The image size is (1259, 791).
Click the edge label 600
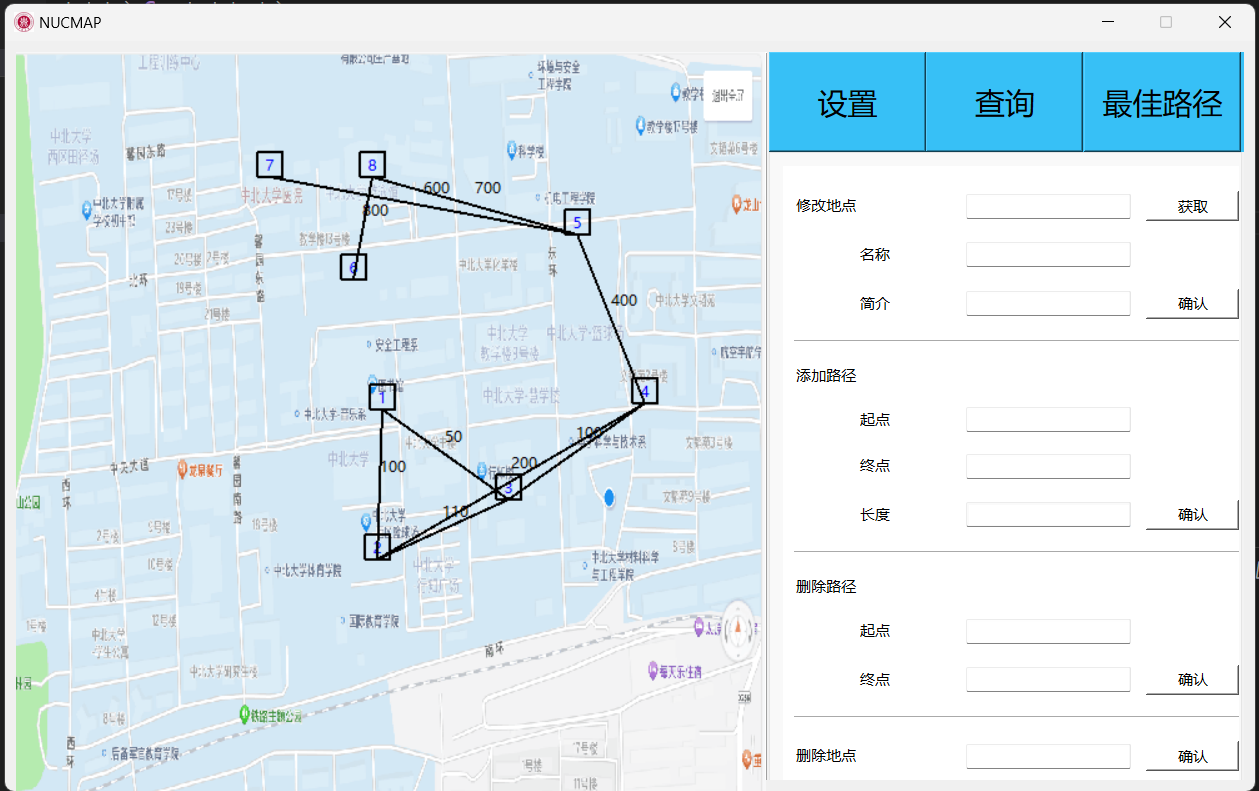[436, 188]
